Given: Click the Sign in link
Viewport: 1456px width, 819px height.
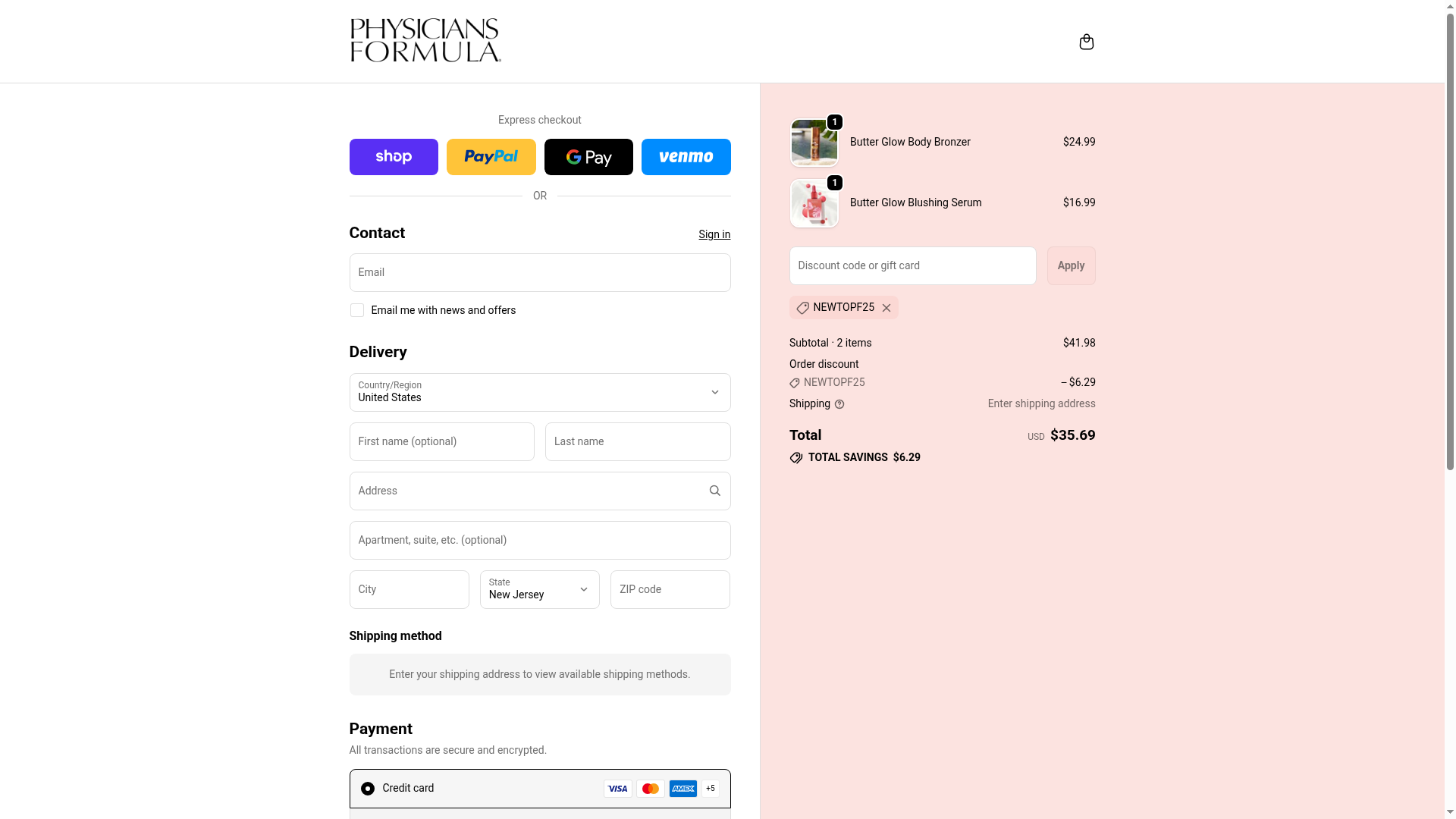Looking at the screenshot, I should coord(714,234).
